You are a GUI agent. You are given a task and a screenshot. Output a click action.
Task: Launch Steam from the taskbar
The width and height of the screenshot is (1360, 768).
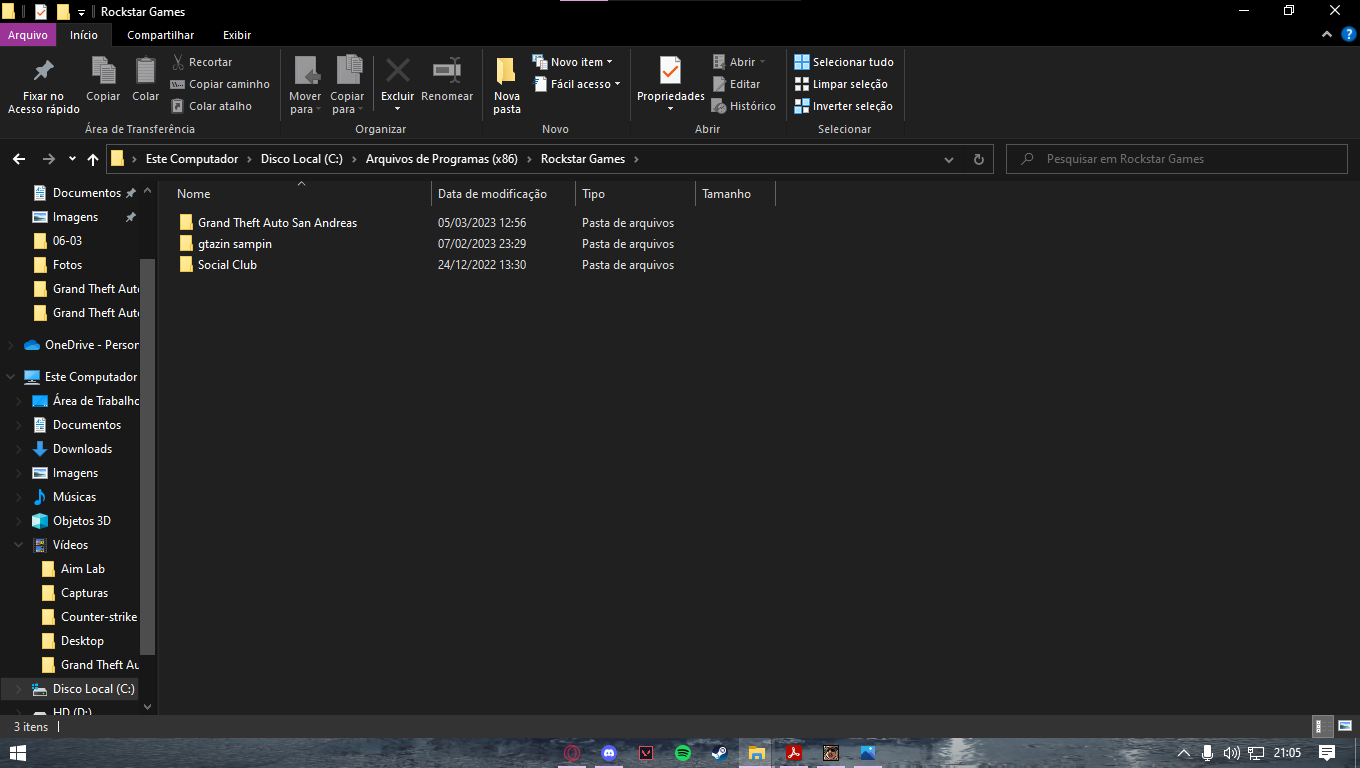[720, 753]
